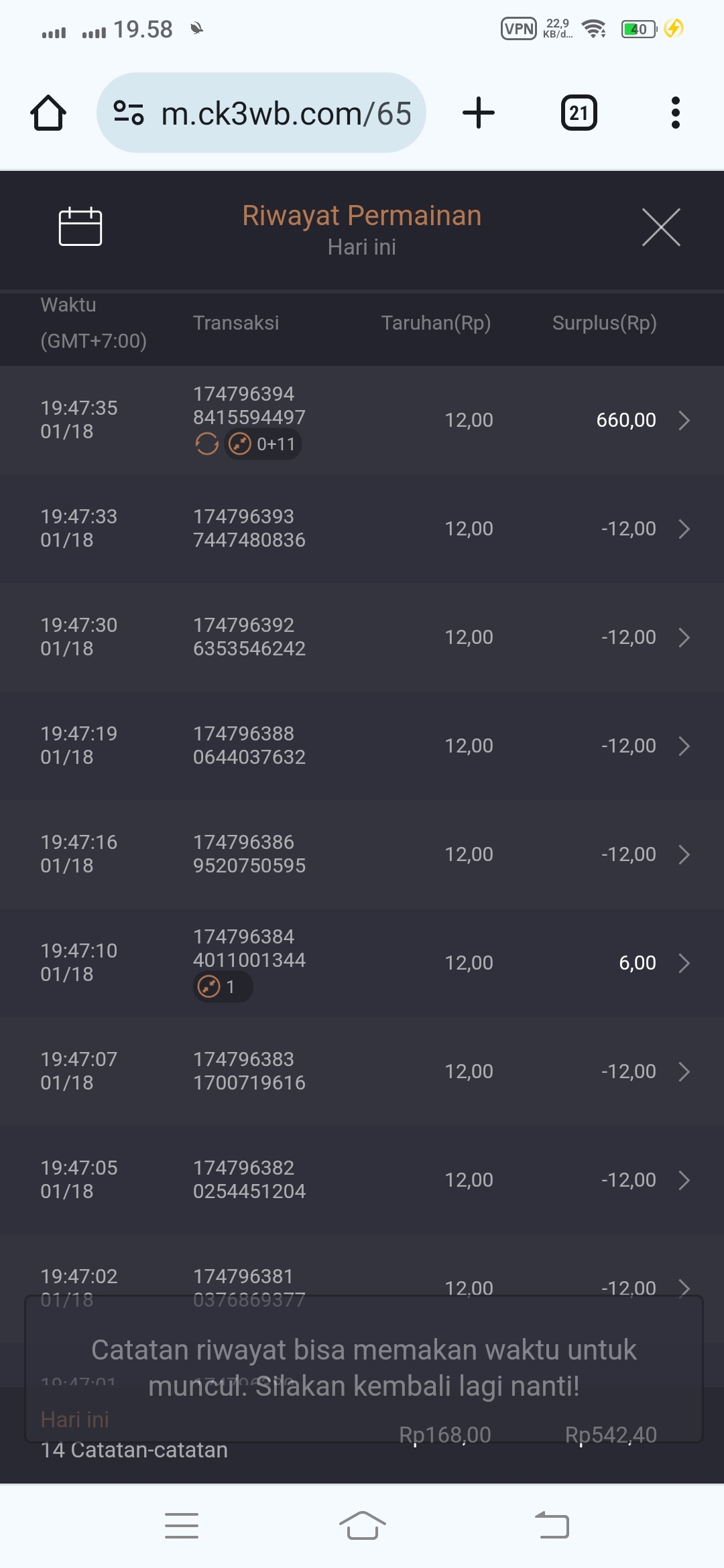
Task: Open the calendar date picker icon
Action: click(80, 226)
